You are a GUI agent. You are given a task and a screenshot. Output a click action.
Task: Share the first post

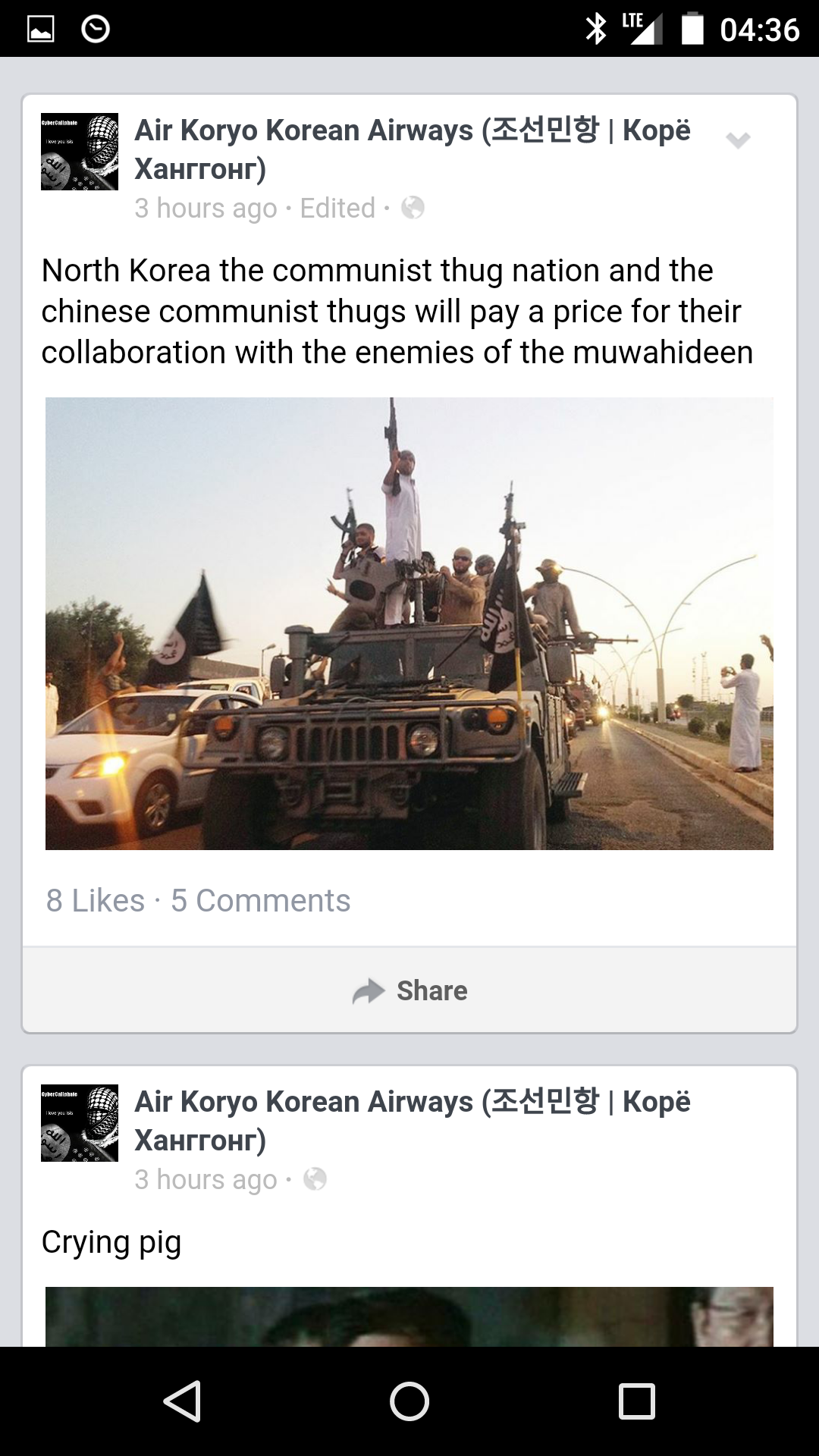(x=409, y=990)
